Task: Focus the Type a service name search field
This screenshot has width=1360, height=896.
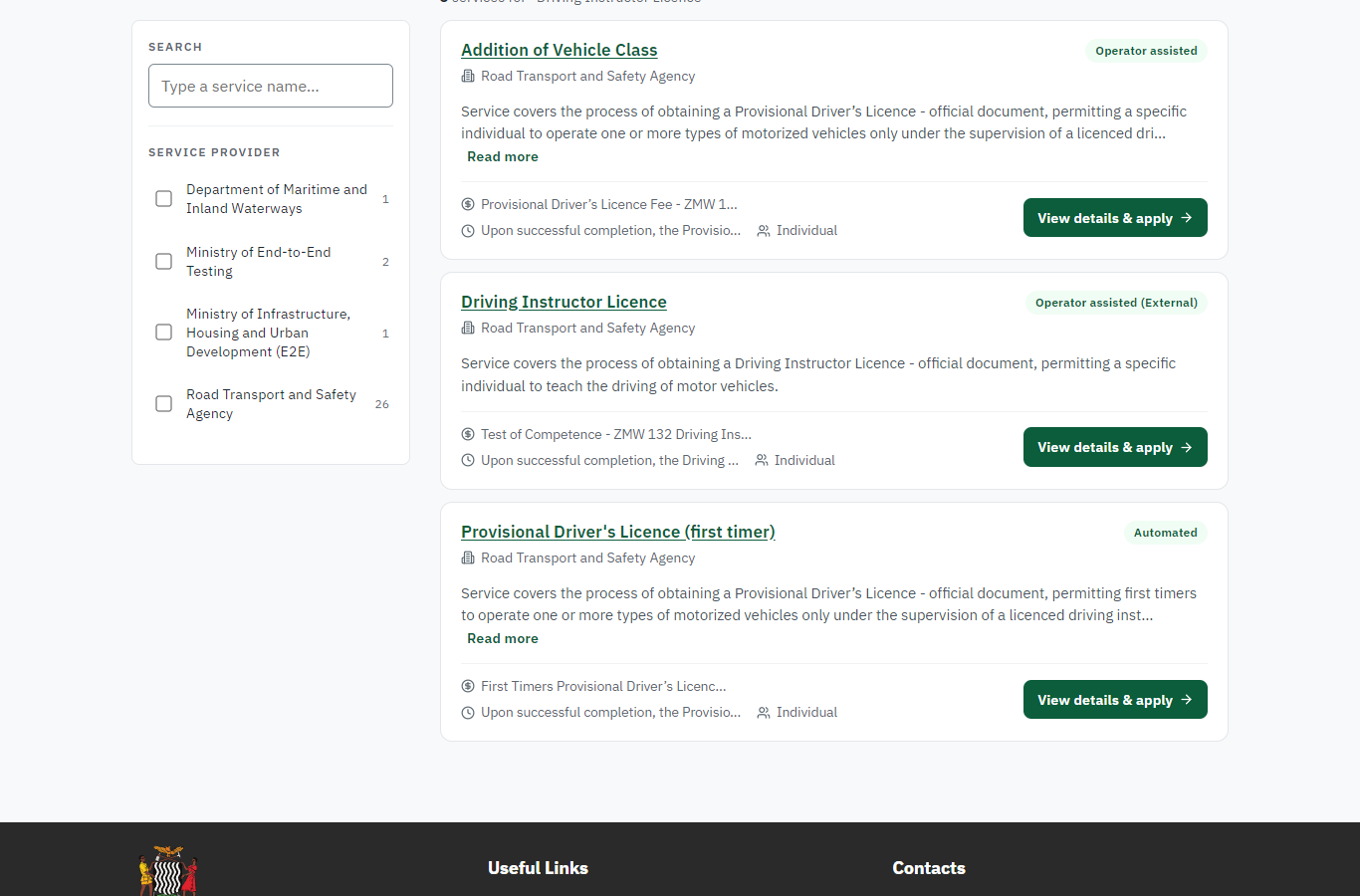Action: pyautogui.click(x=271, y=86)
